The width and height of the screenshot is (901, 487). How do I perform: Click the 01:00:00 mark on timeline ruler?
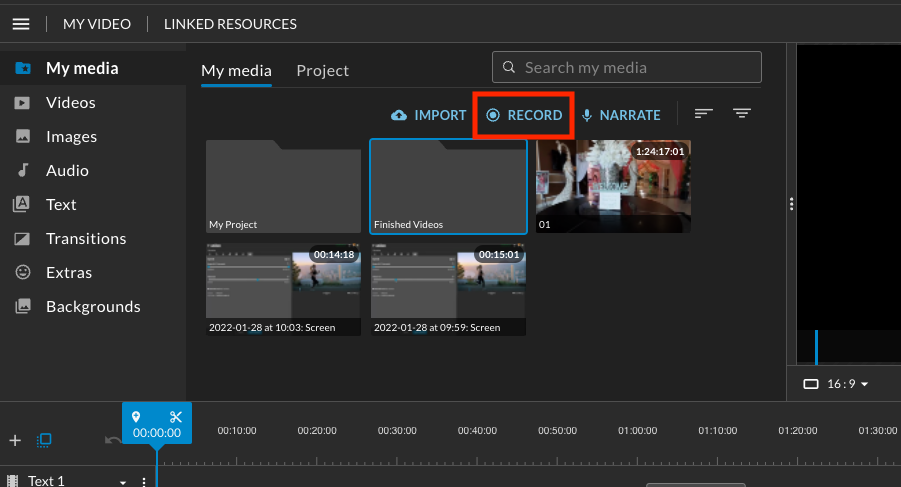637,430
